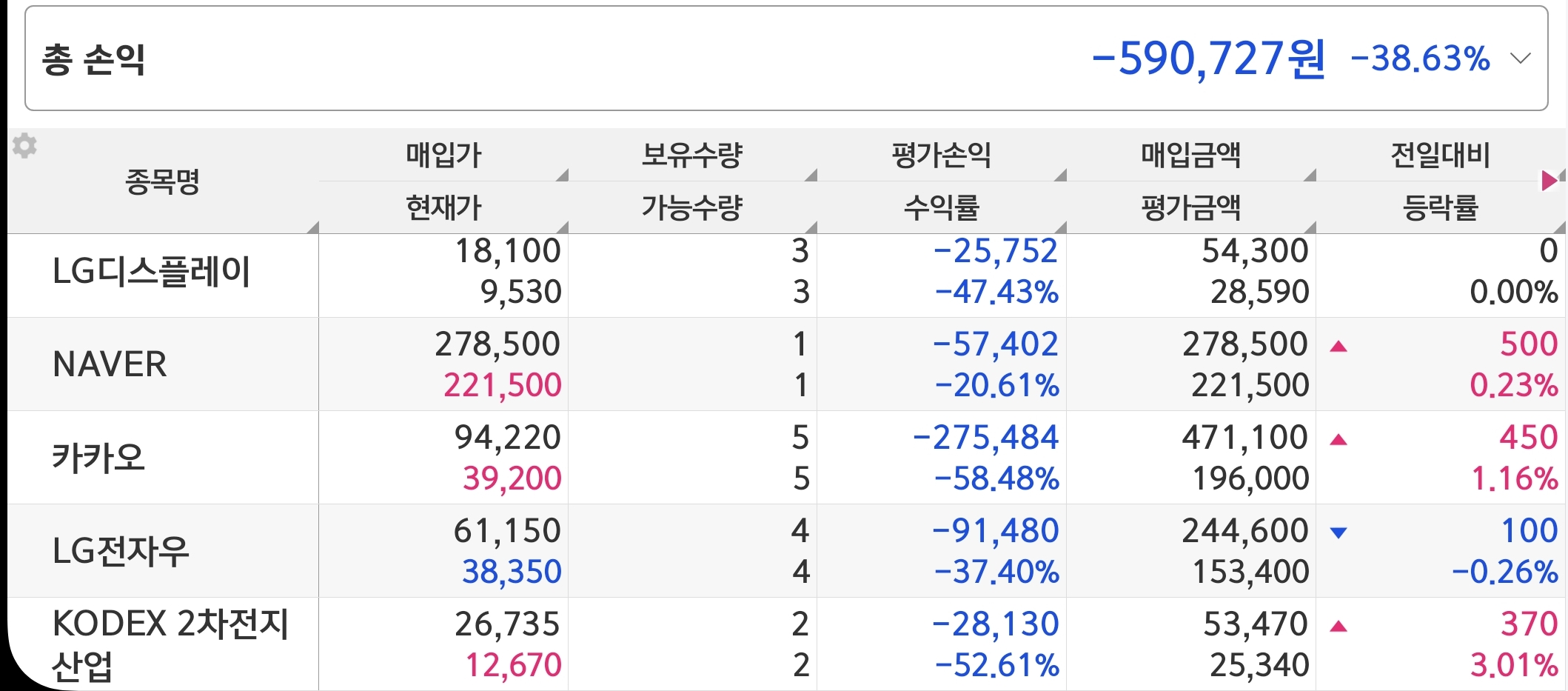Click KODEX purchase amount 53,470

[x=1256, y=624]
